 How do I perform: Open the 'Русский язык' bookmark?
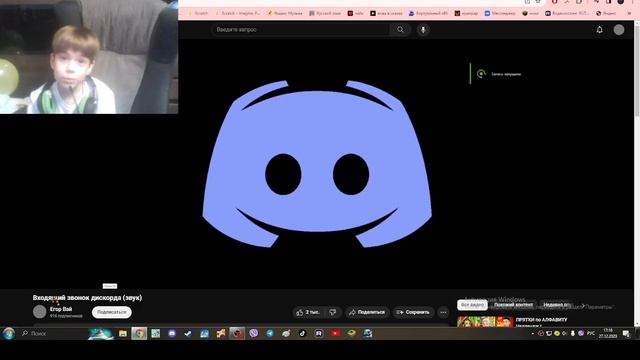(x=325, y=13)
